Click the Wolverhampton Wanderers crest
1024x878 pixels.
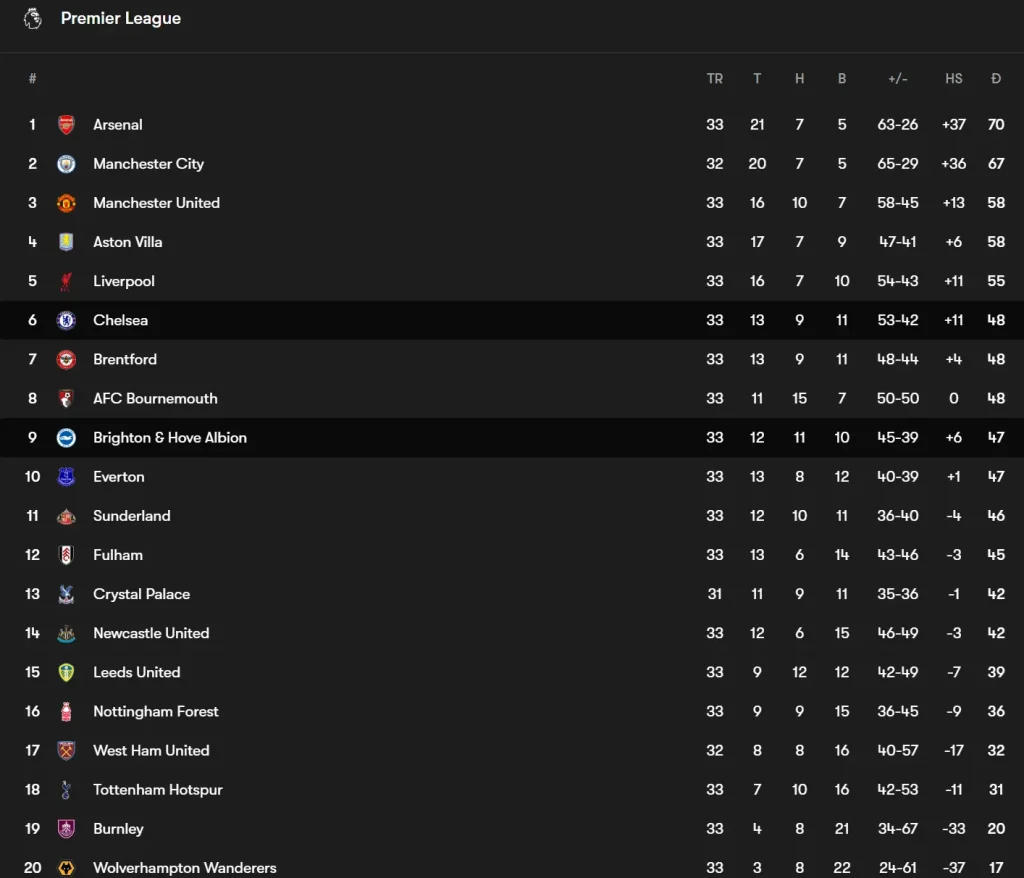[67, 867]
